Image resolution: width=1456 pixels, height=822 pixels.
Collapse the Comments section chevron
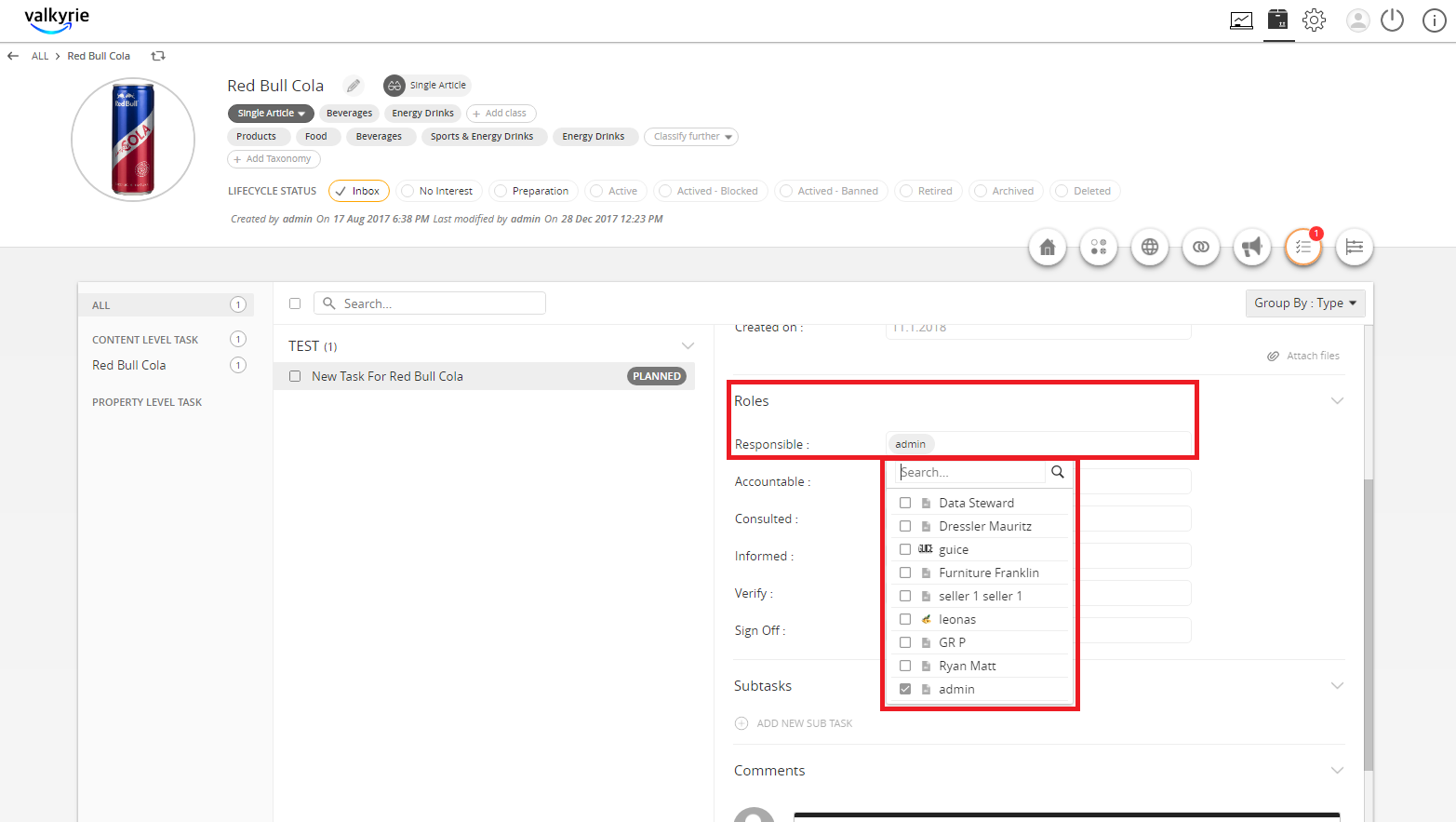[1337, 771]
